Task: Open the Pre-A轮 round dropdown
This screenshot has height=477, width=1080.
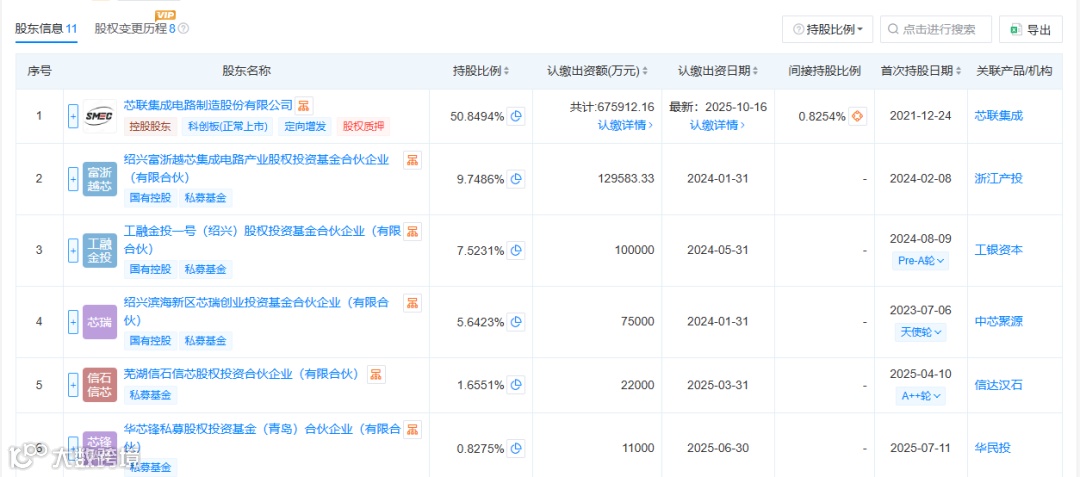Action: tap(920, 262)
